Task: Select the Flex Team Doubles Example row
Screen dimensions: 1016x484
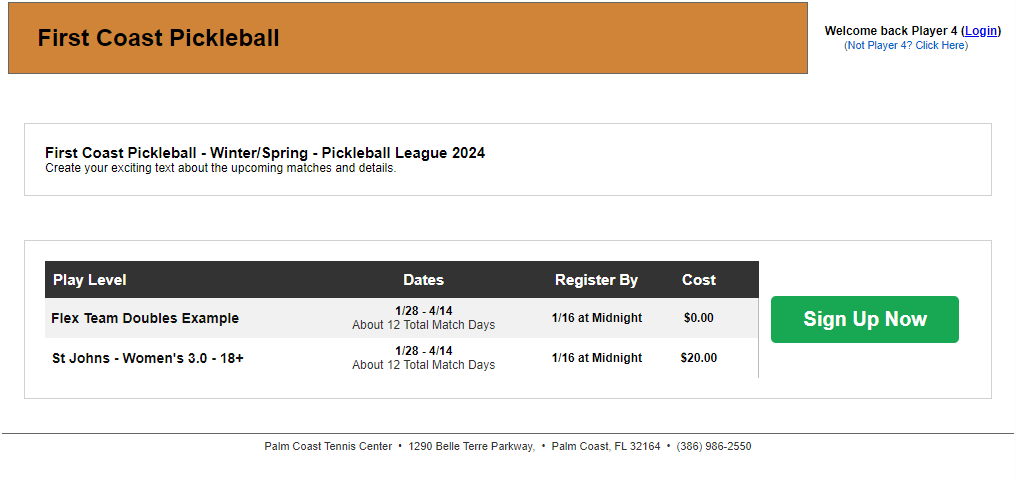Action: 145,318
